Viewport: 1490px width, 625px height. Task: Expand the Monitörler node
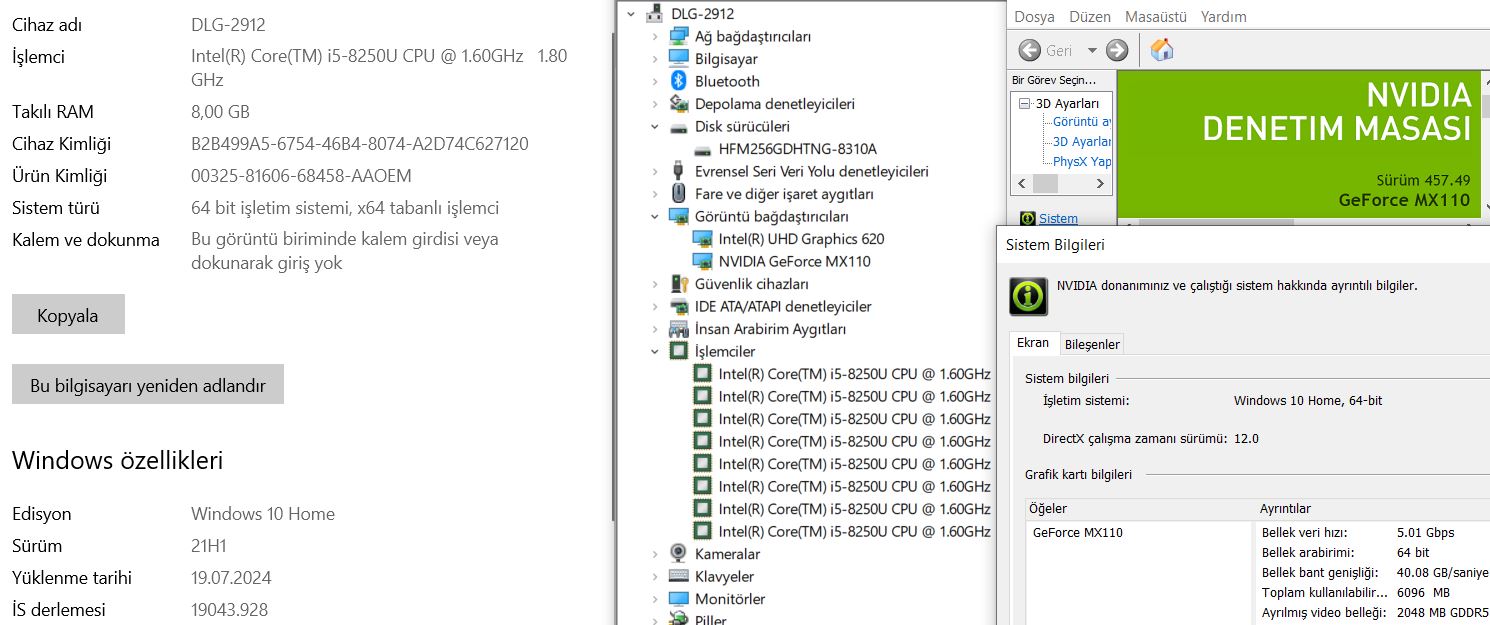[655, 599]
